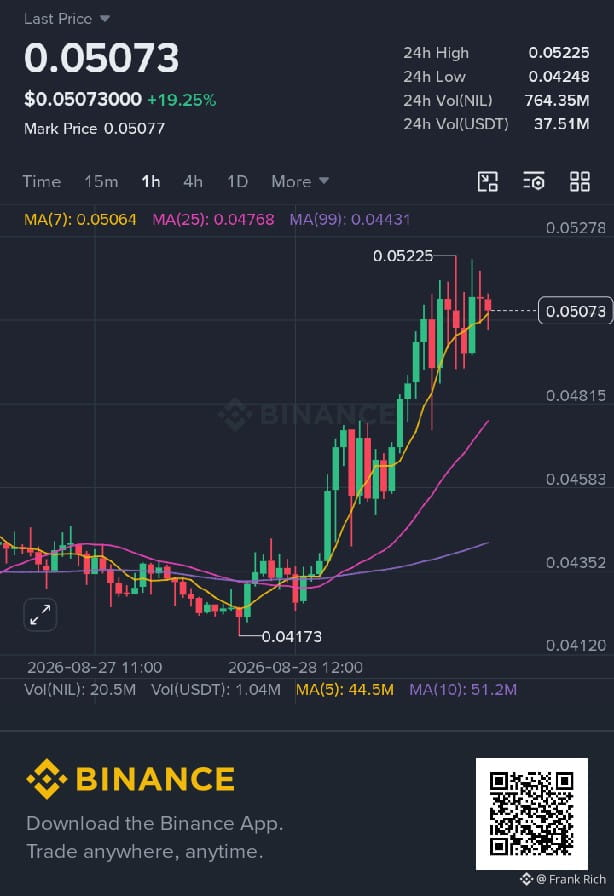Click the large 0.05073 last price
614x896 pixels.
[101, 58]
